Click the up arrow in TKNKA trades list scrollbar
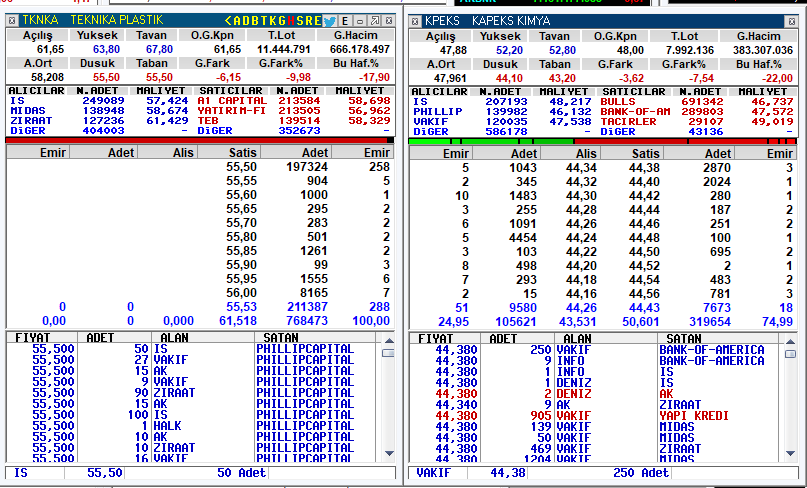807x488 pixels. point(389,341)
